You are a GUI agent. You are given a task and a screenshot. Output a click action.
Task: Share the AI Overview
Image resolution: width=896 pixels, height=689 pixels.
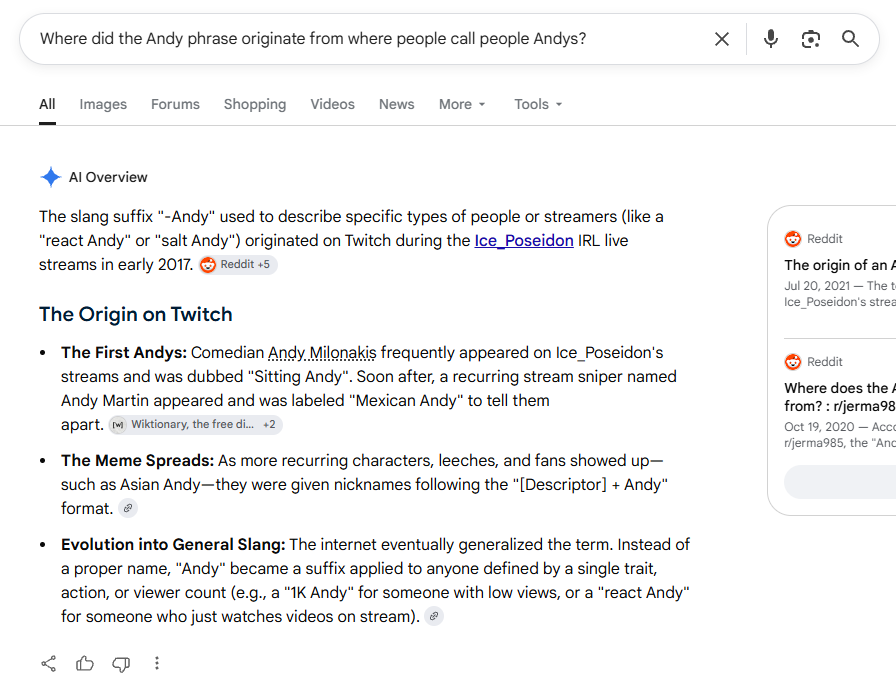(49, 663)
